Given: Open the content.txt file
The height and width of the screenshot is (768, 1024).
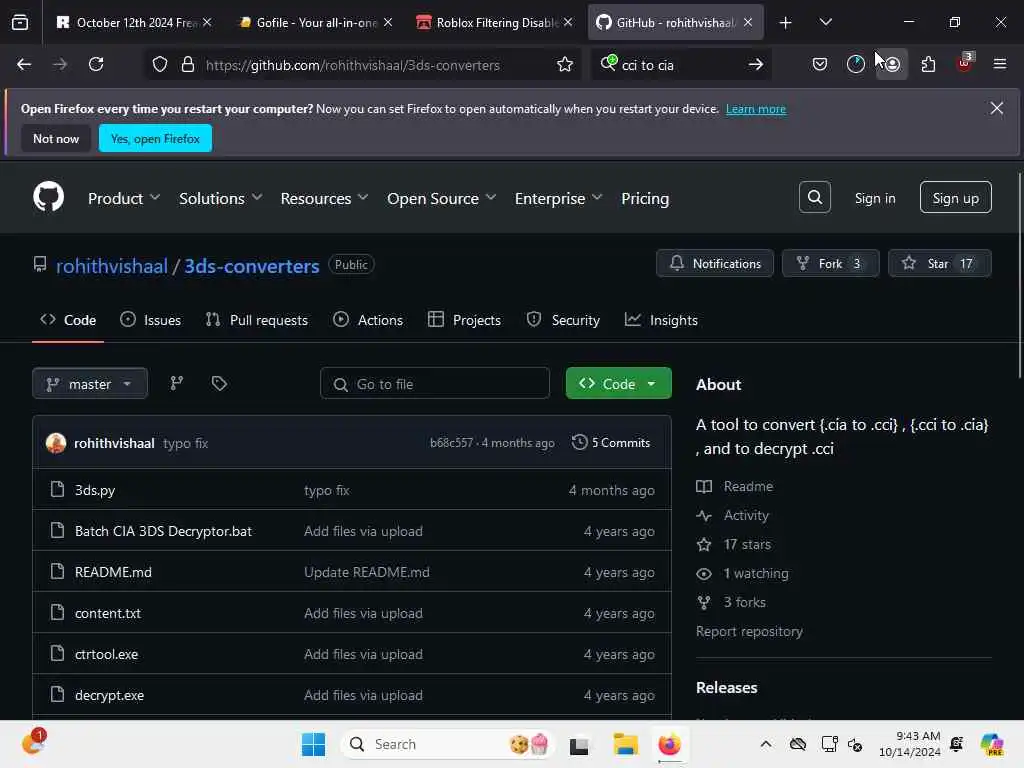Looking at the screenshot, I should [x=108, y=613].
